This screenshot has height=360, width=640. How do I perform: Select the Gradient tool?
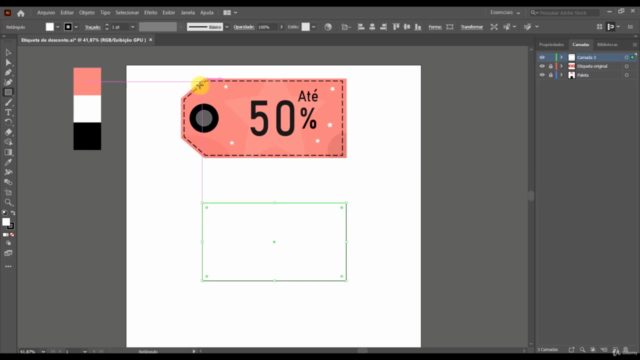point(8,152)
